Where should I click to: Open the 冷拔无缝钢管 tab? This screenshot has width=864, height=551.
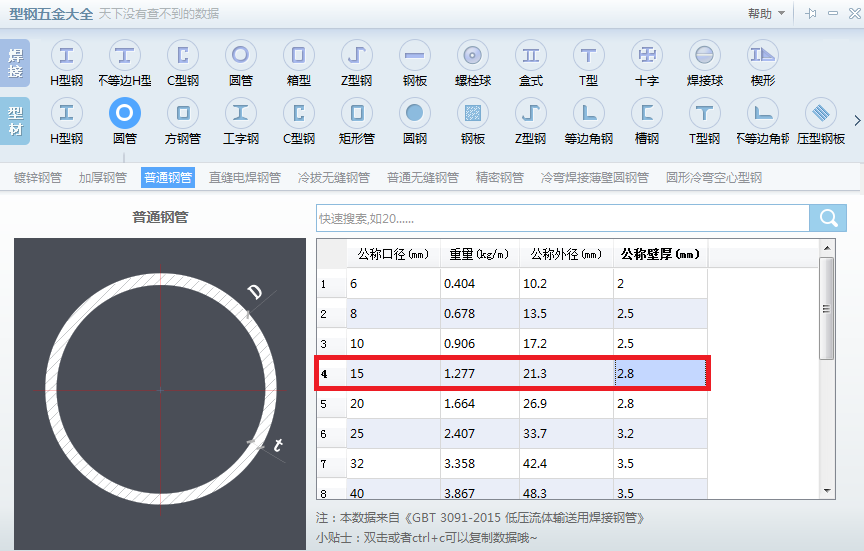click(333, 177)
